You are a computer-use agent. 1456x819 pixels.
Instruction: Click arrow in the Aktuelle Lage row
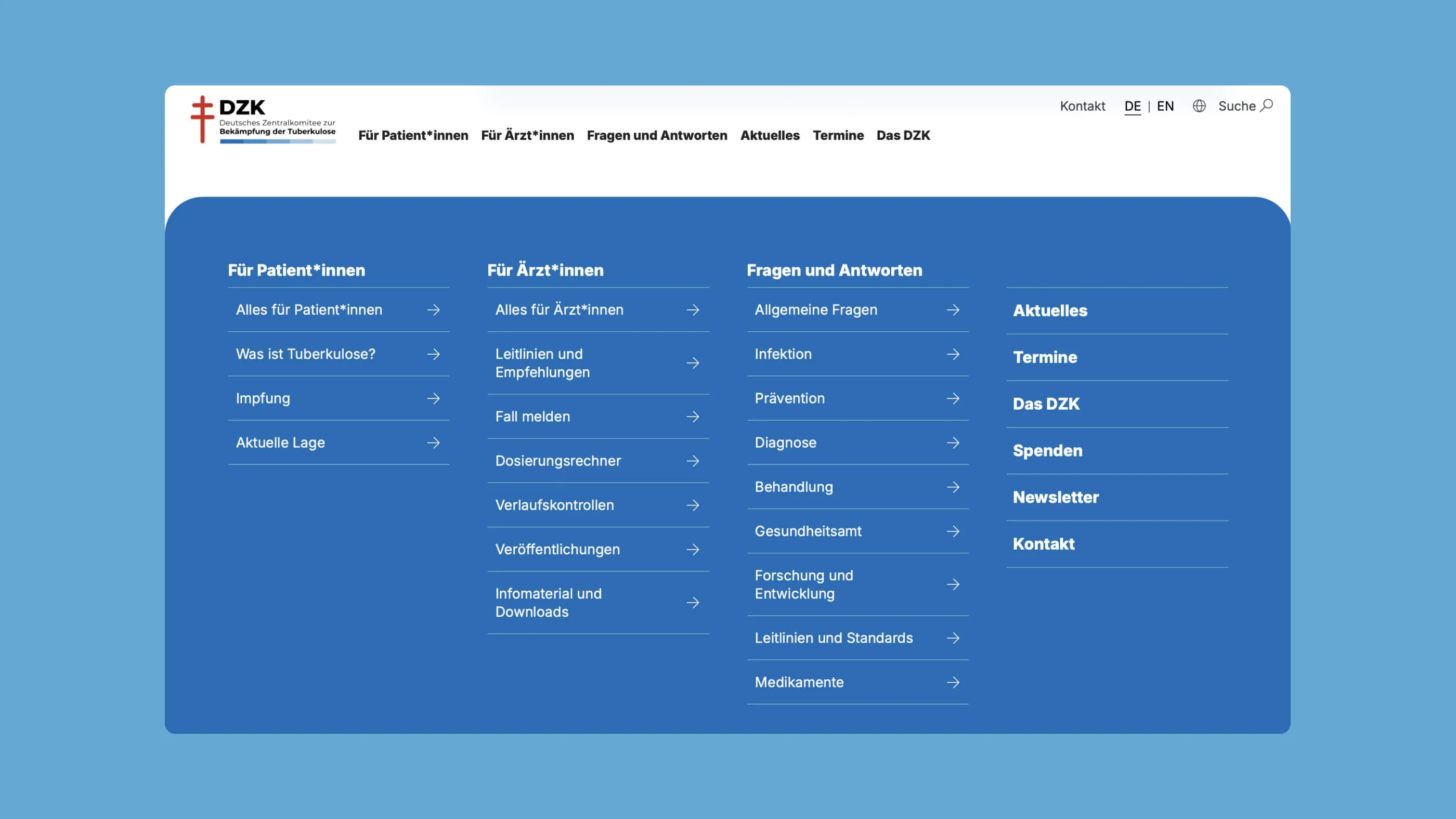(434, 443)
